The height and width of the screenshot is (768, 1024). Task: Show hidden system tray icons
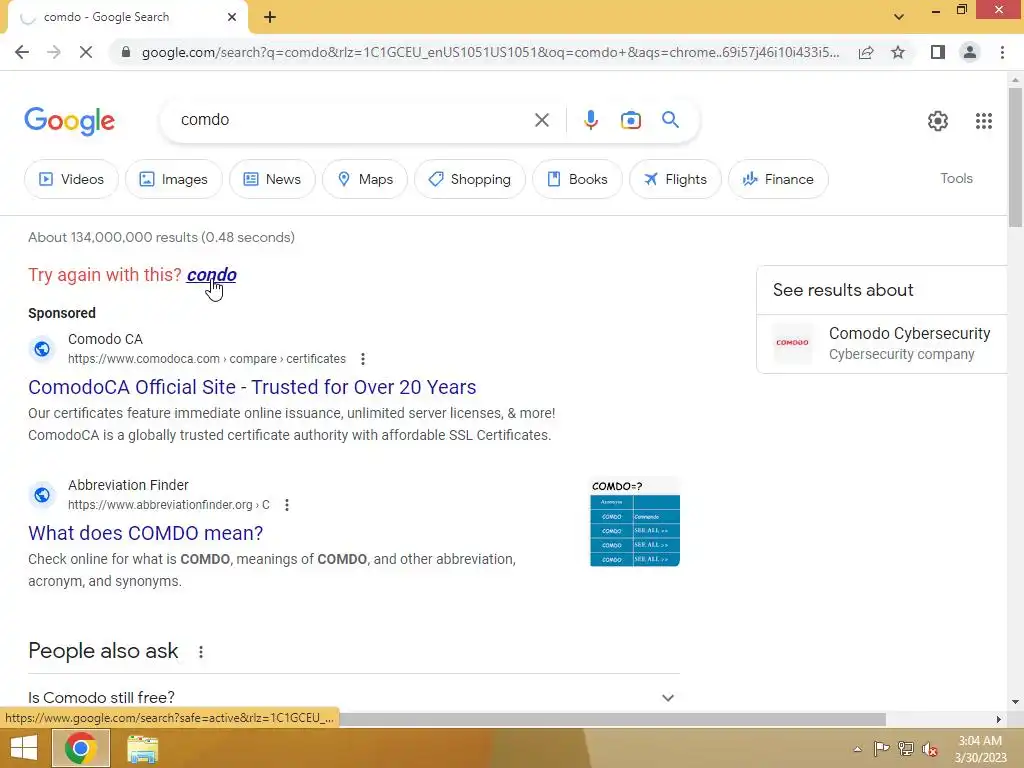point(857,749)
